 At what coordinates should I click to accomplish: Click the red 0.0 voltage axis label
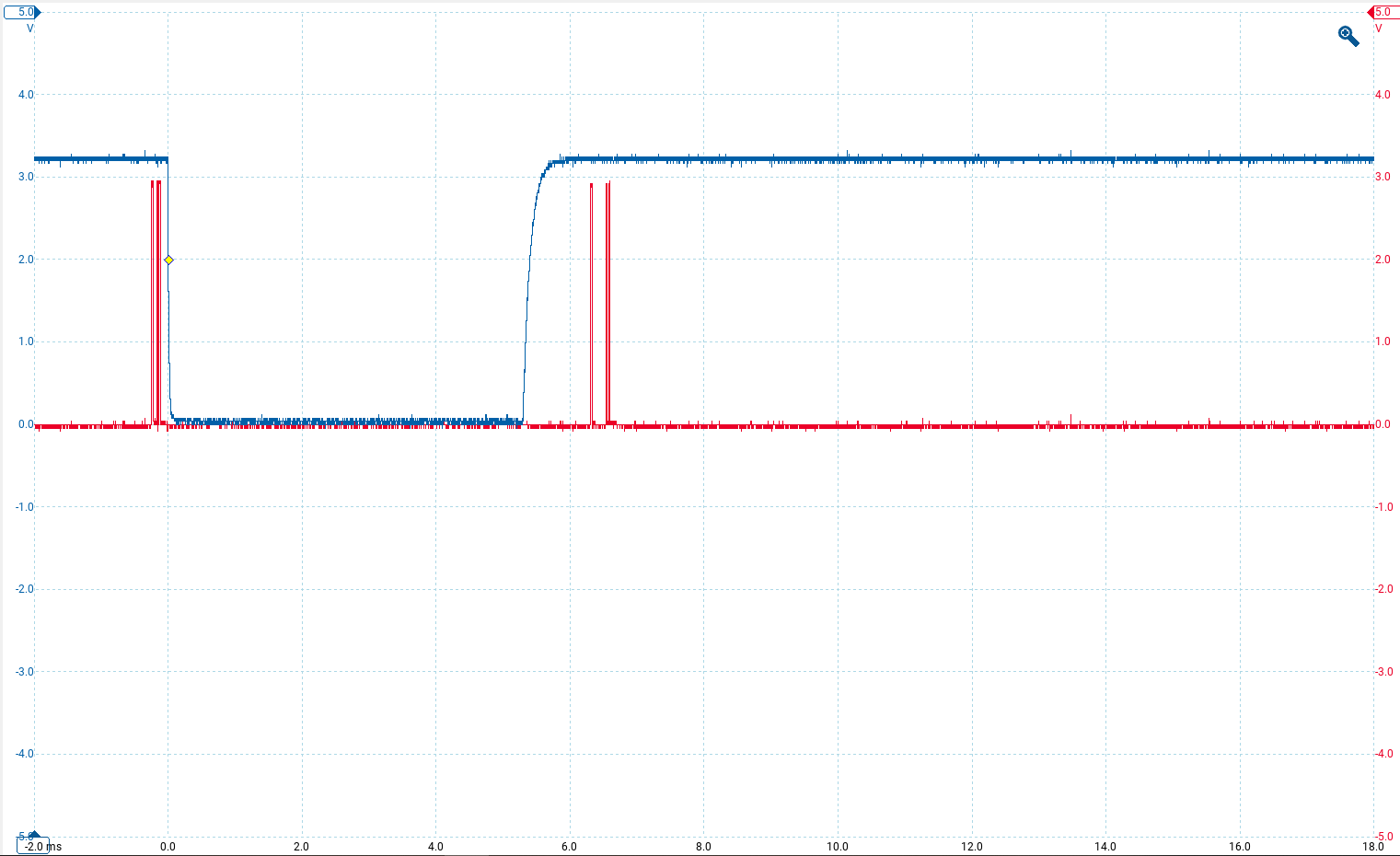(1383, 424)
